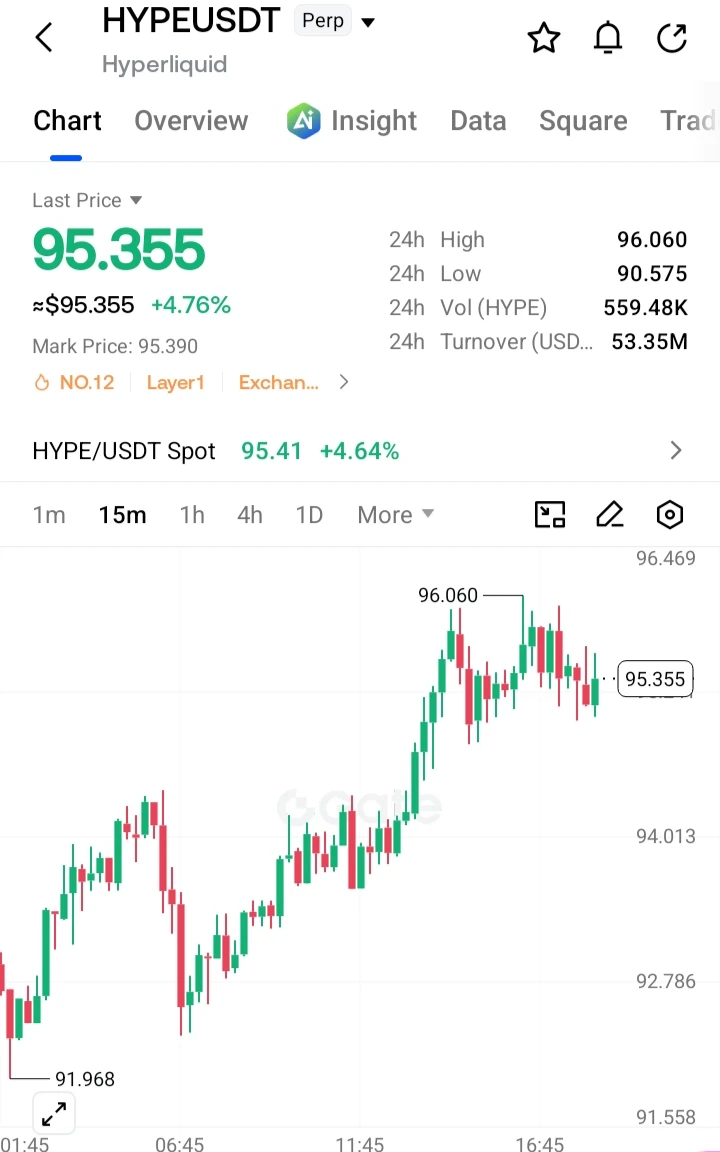
Task: Open the Last Price dropdown
Action: coord(136,200)
